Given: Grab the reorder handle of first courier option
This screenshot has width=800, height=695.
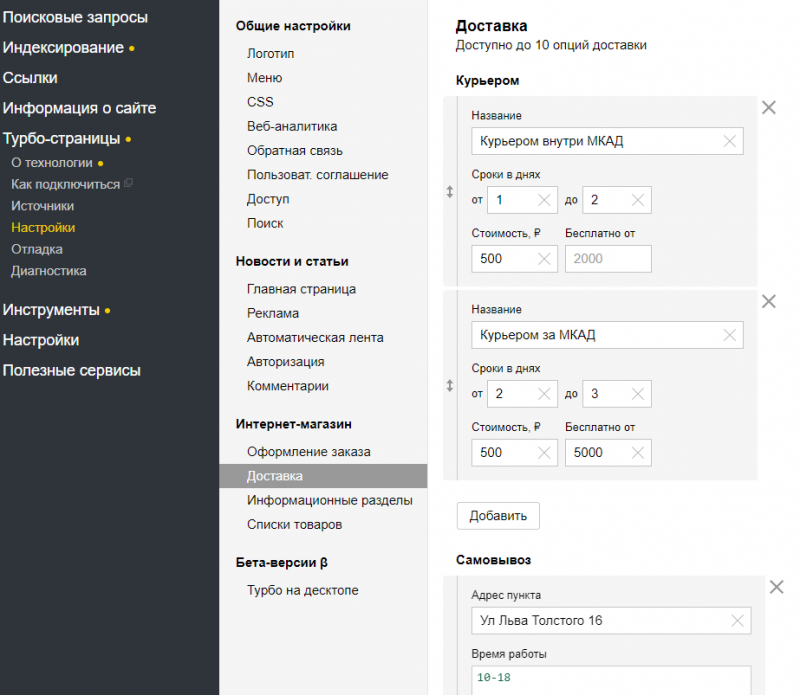Looking at the screenshot, I should pos(450,191).
